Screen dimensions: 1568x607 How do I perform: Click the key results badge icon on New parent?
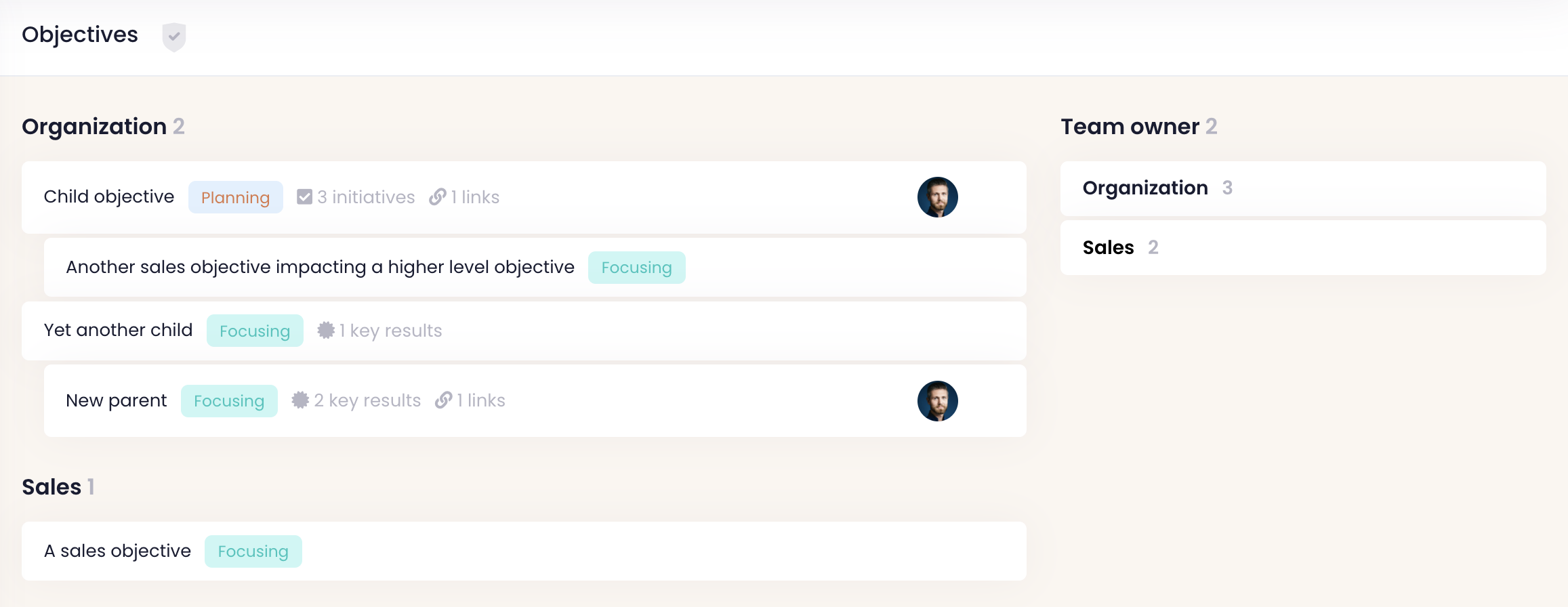click(300, 400)
